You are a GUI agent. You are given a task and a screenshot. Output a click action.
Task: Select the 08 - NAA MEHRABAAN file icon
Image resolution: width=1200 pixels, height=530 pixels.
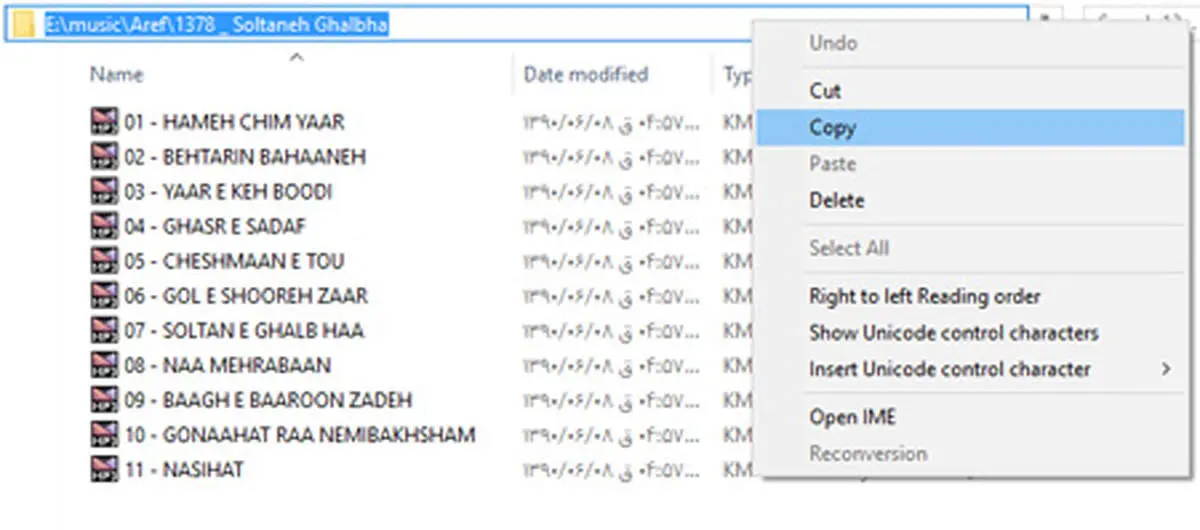pos(104,365)
